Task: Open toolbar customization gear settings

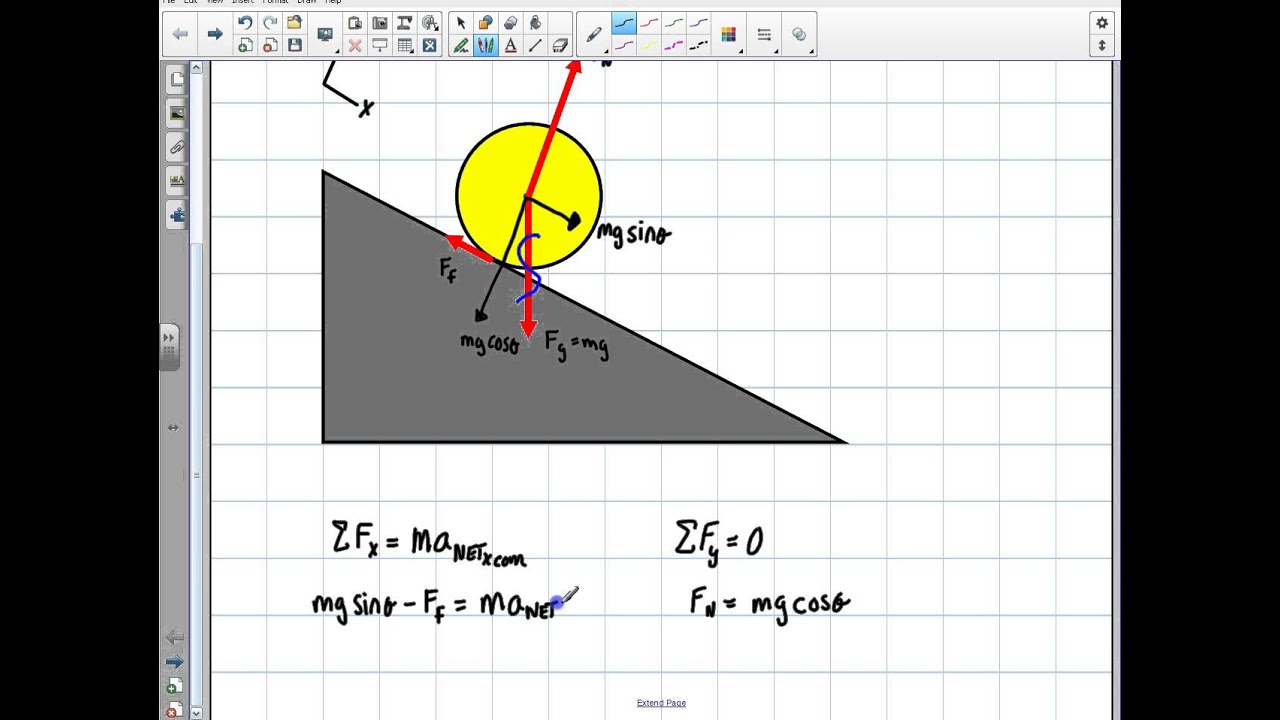Action: (x=1102, y=23)
